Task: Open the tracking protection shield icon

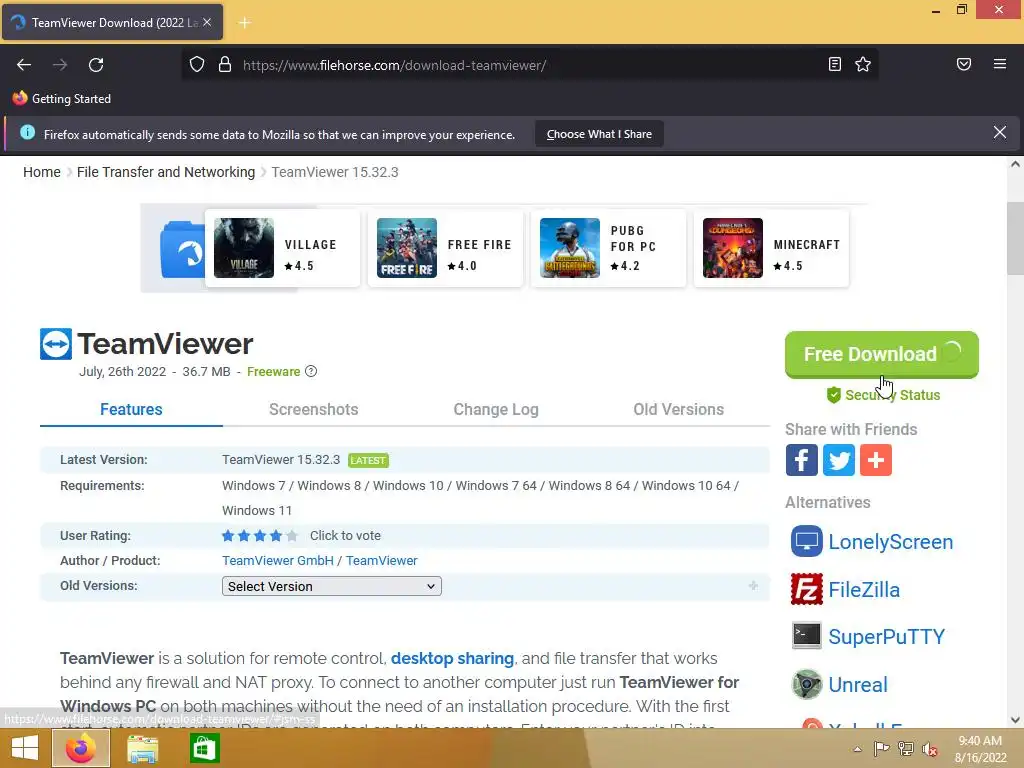Action: 197,64
